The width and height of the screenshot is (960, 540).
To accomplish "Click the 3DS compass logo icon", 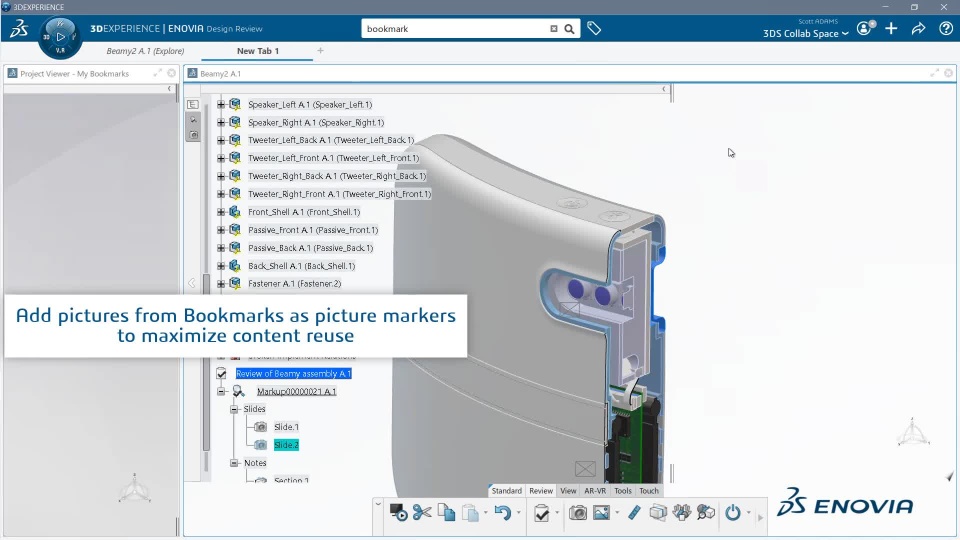I will pos(19,28).
